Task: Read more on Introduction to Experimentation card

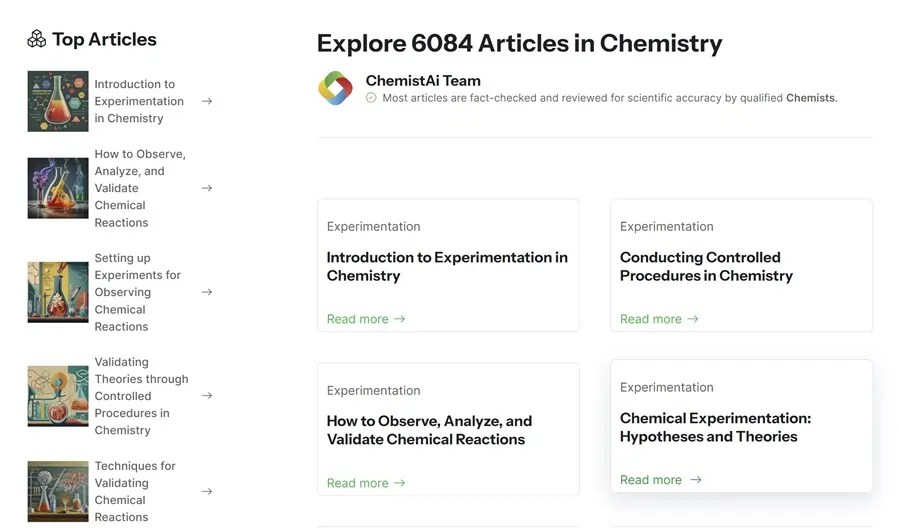Action: (x=366, y=319)
